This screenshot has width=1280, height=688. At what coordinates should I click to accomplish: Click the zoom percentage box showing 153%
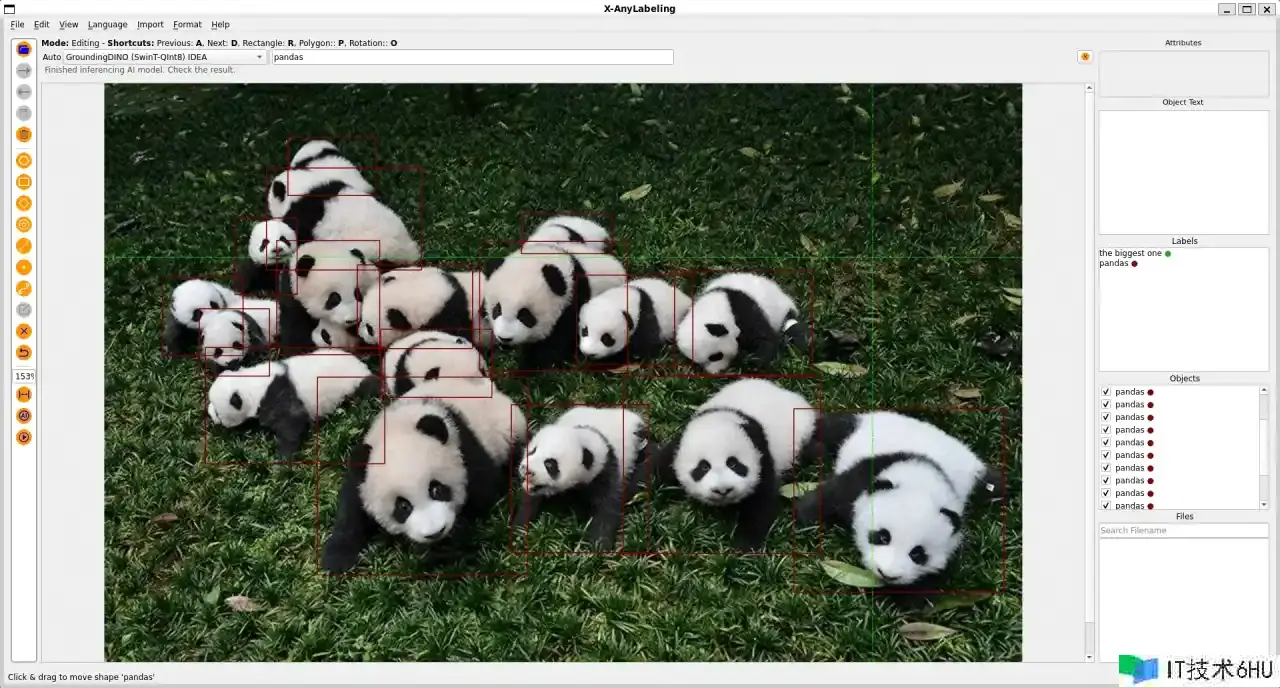(24, 376)
